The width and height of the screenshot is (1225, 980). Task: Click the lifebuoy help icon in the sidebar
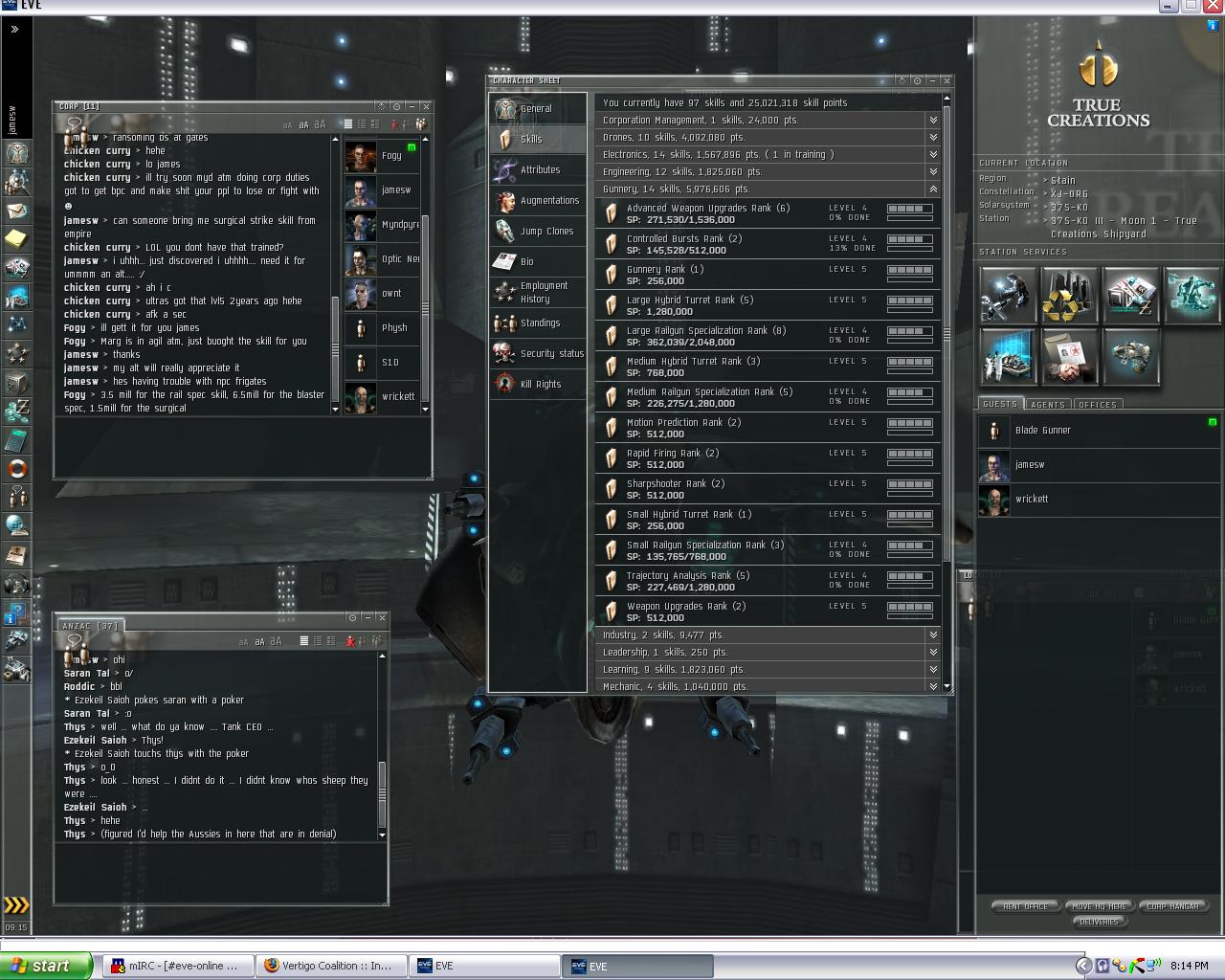tap(16, 469)
